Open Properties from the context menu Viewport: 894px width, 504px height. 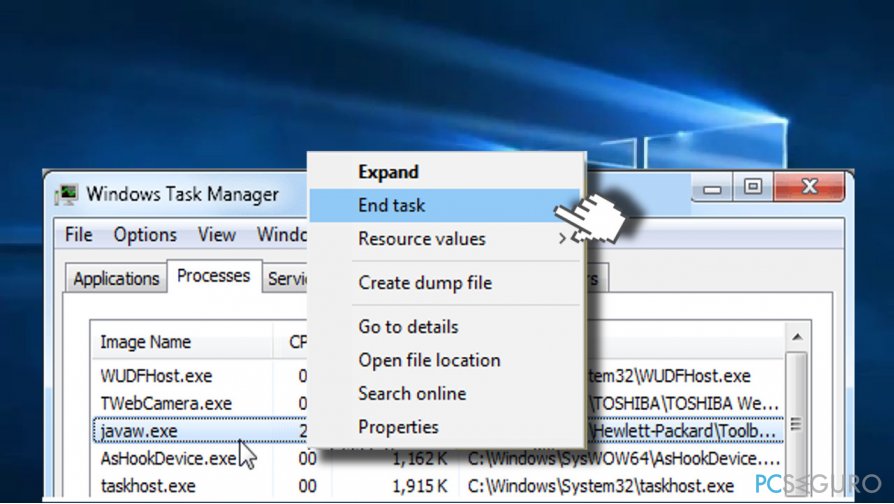click(x=399, y=427)
